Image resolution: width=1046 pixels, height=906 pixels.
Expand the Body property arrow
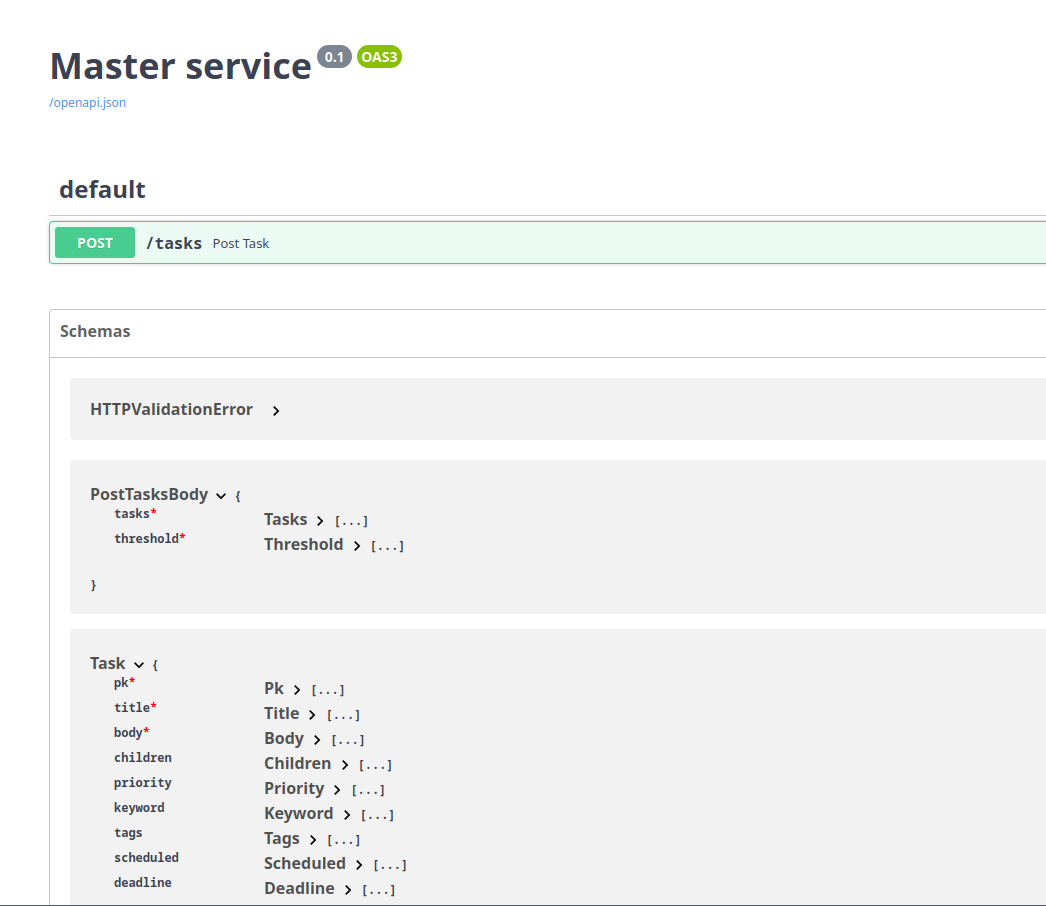316,739
